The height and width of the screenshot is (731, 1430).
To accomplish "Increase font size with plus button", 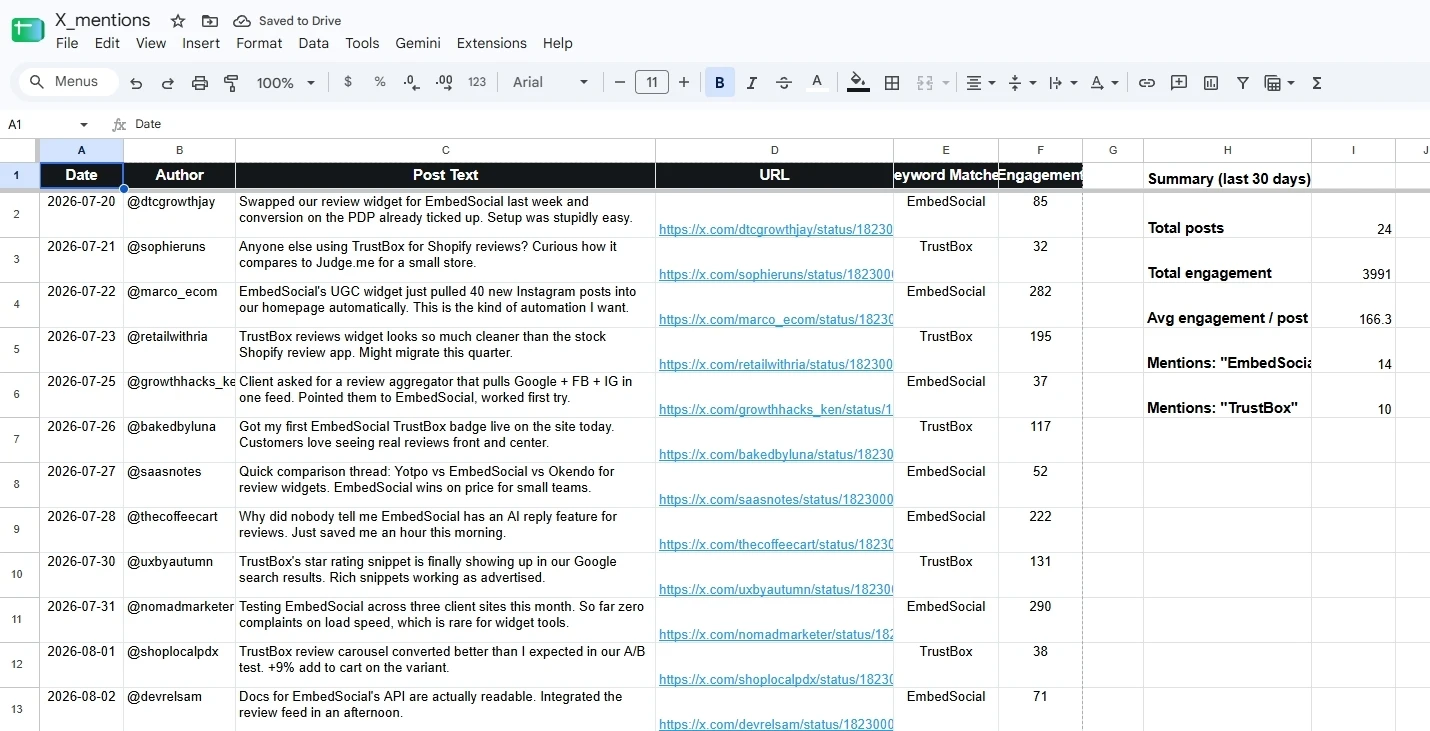I will (684, 82).
